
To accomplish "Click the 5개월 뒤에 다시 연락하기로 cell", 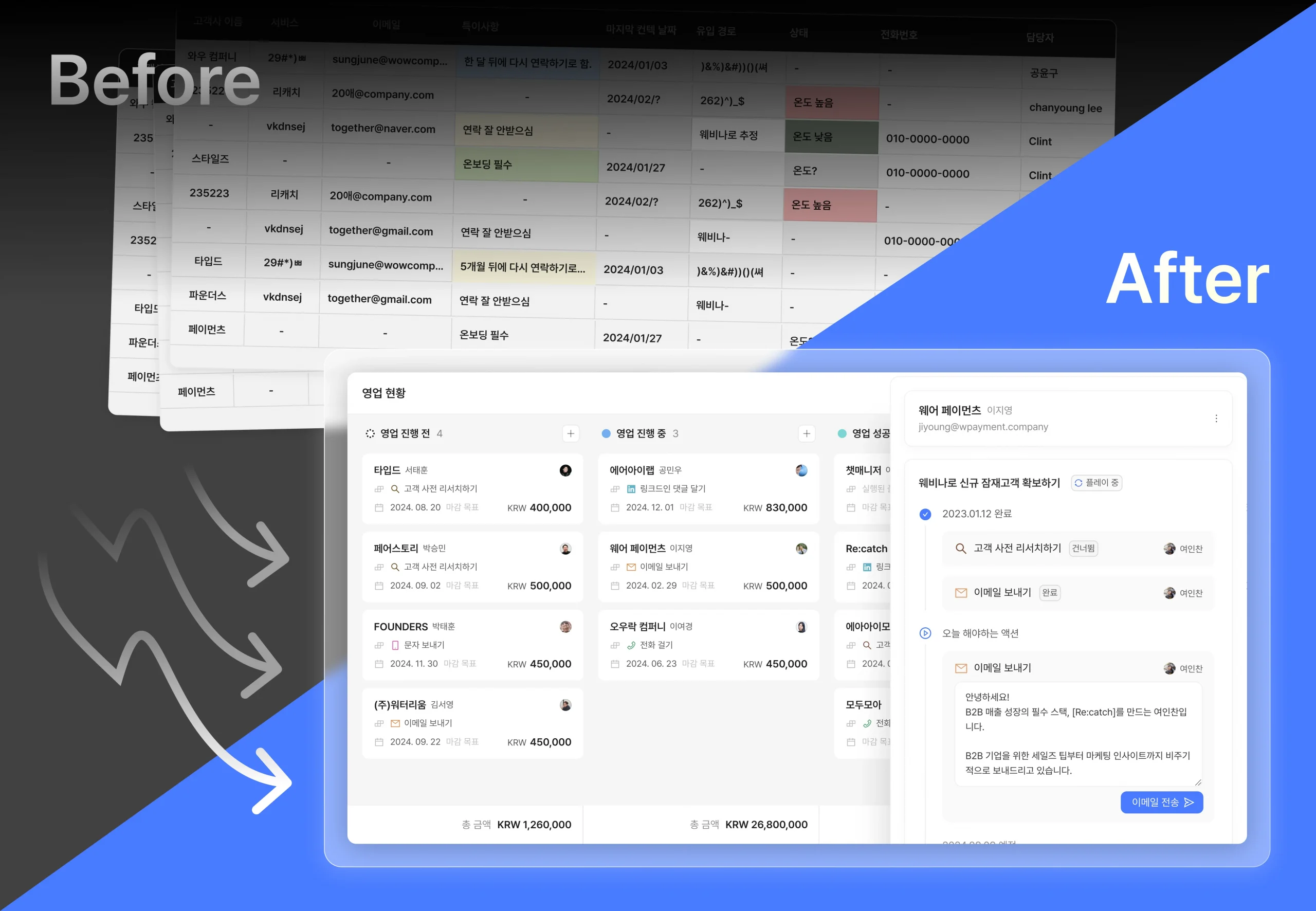I will pyautogui.click(x=523, y=267).
